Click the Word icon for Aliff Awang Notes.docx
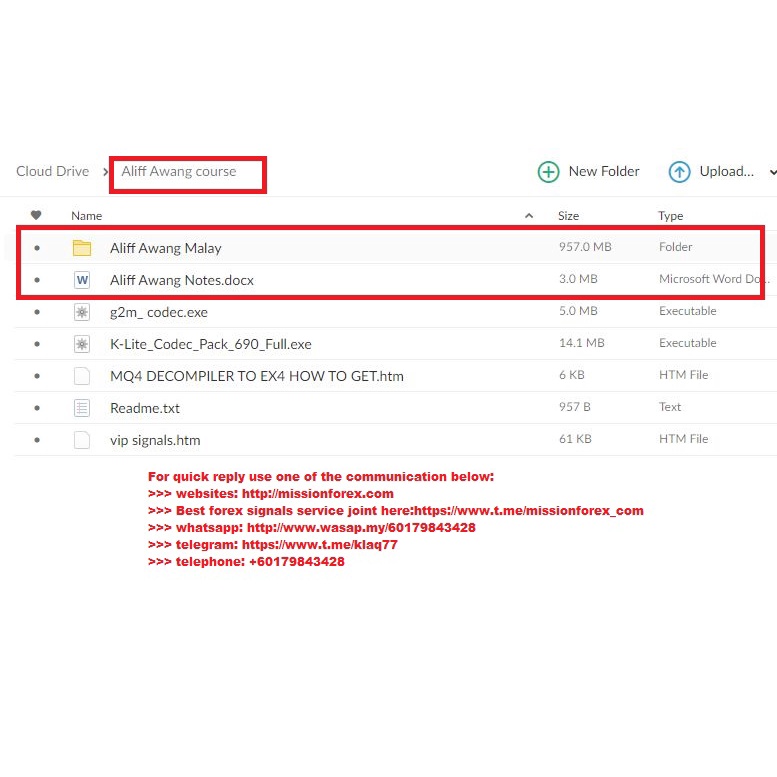The image size is (777, 777). (x=82, y=280)
